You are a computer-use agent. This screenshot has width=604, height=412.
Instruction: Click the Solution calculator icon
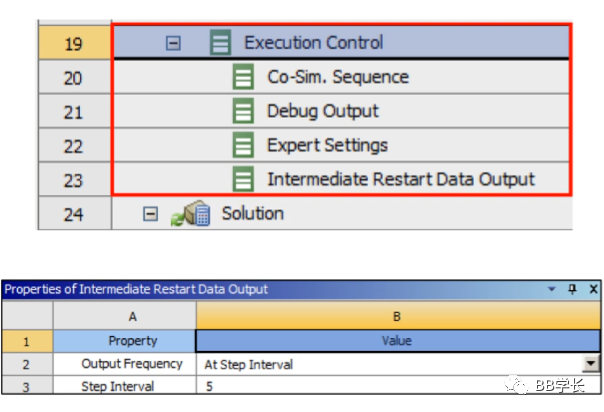point(196,214)
